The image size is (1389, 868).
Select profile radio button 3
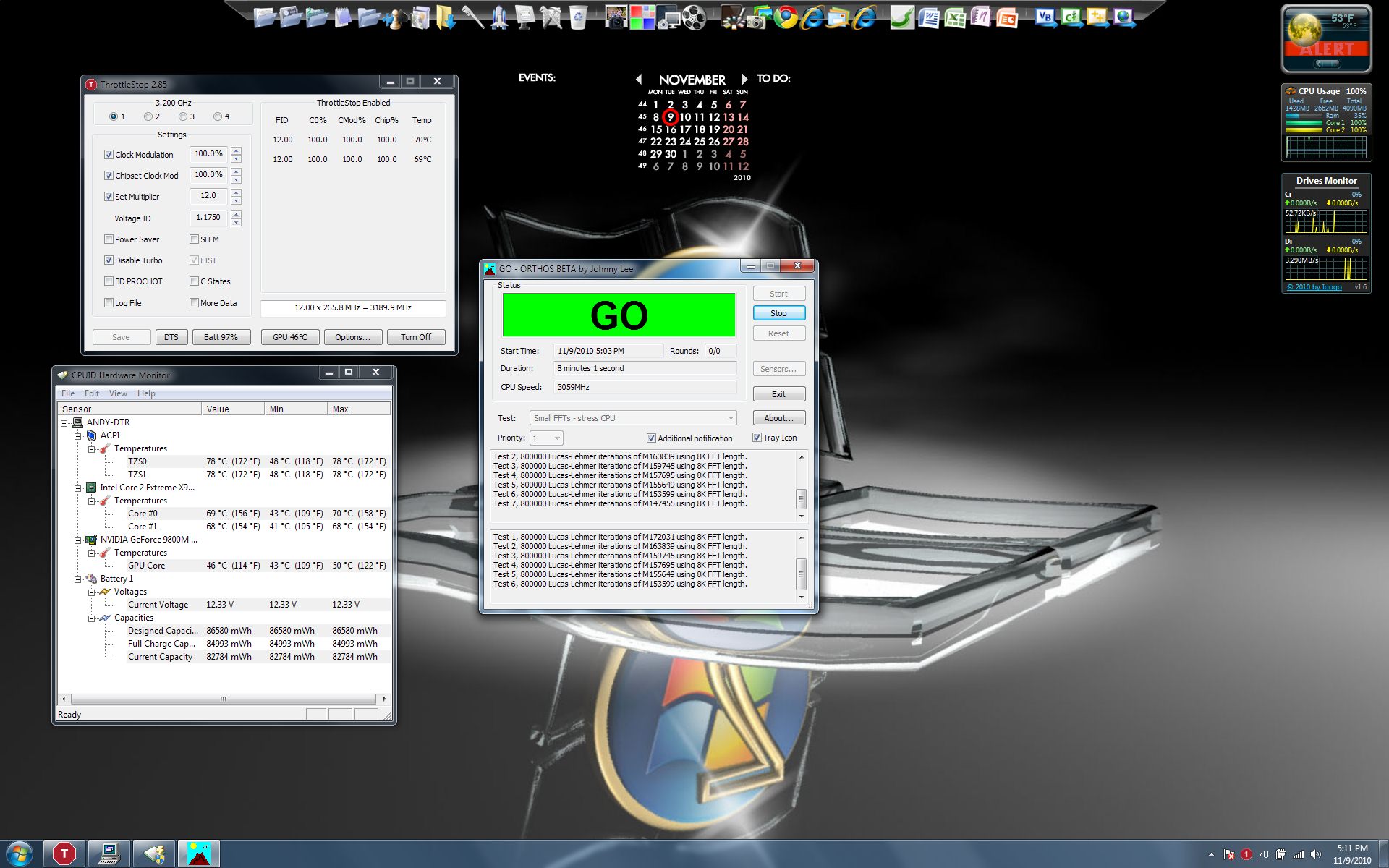pyautogui.click(x=183, y=116)
